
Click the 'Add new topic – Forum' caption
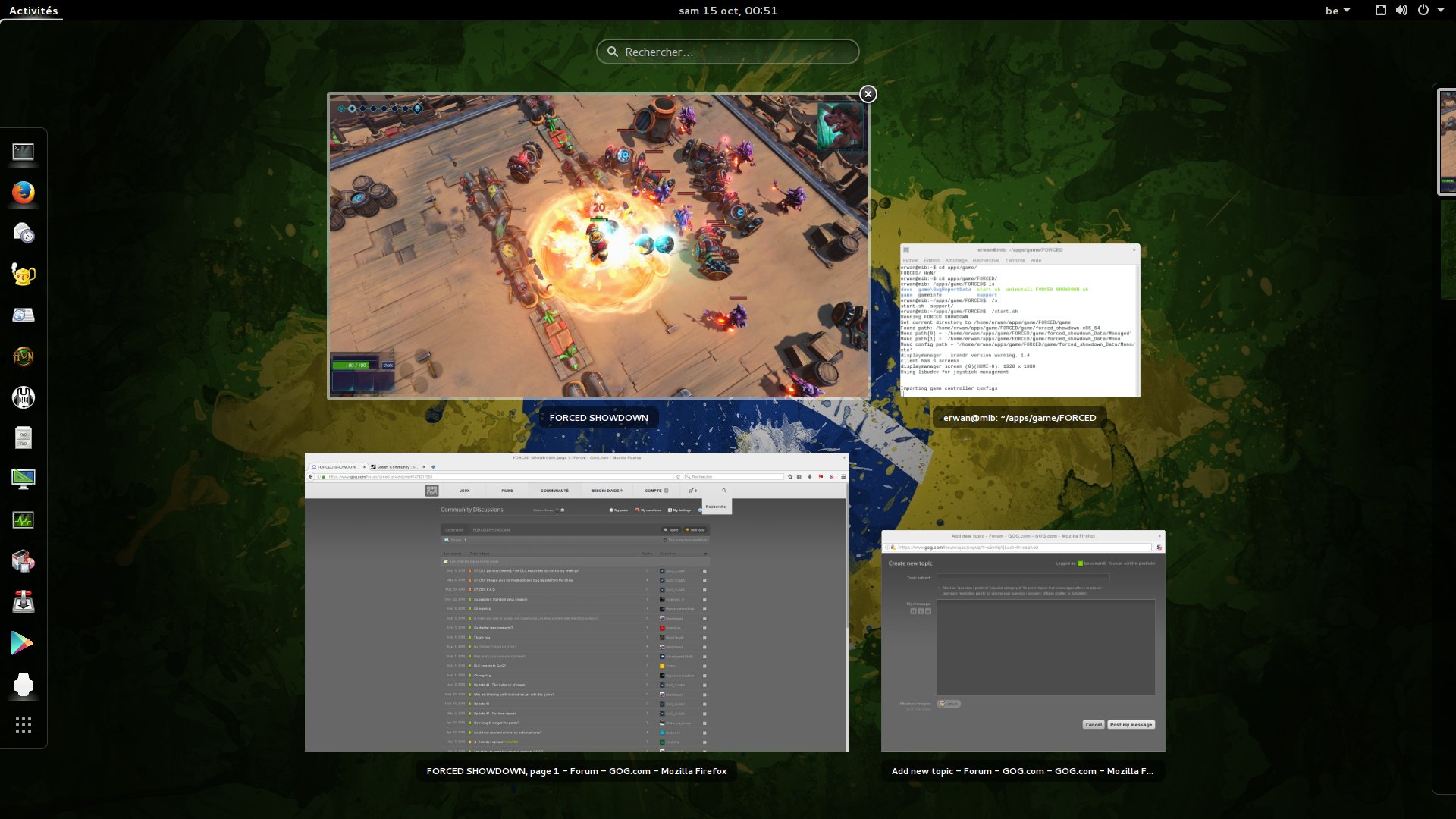click(x=1023, y=771)
